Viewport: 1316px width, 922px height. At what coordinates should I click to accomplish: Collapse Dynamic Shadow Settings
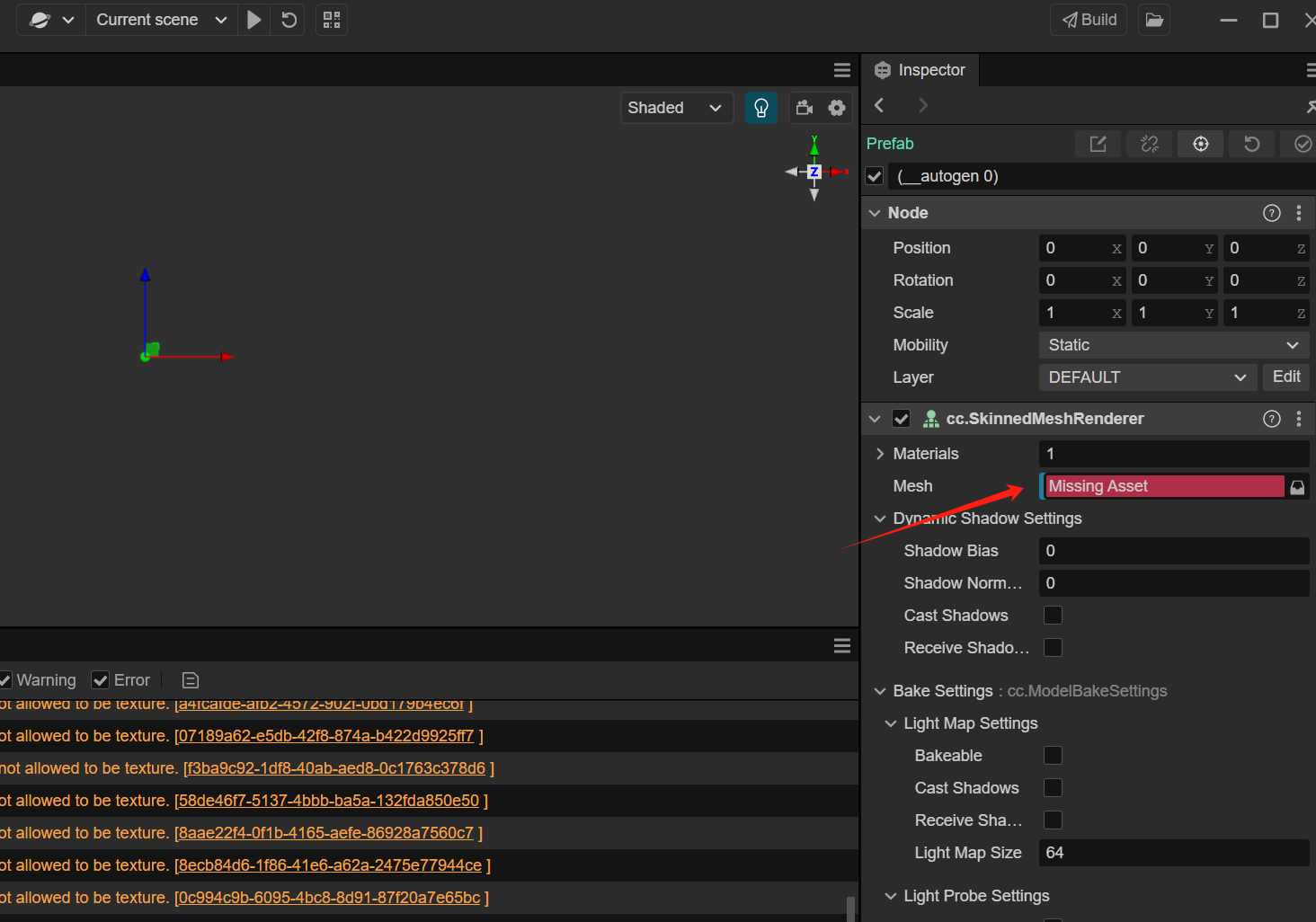[x=880, y=519]
